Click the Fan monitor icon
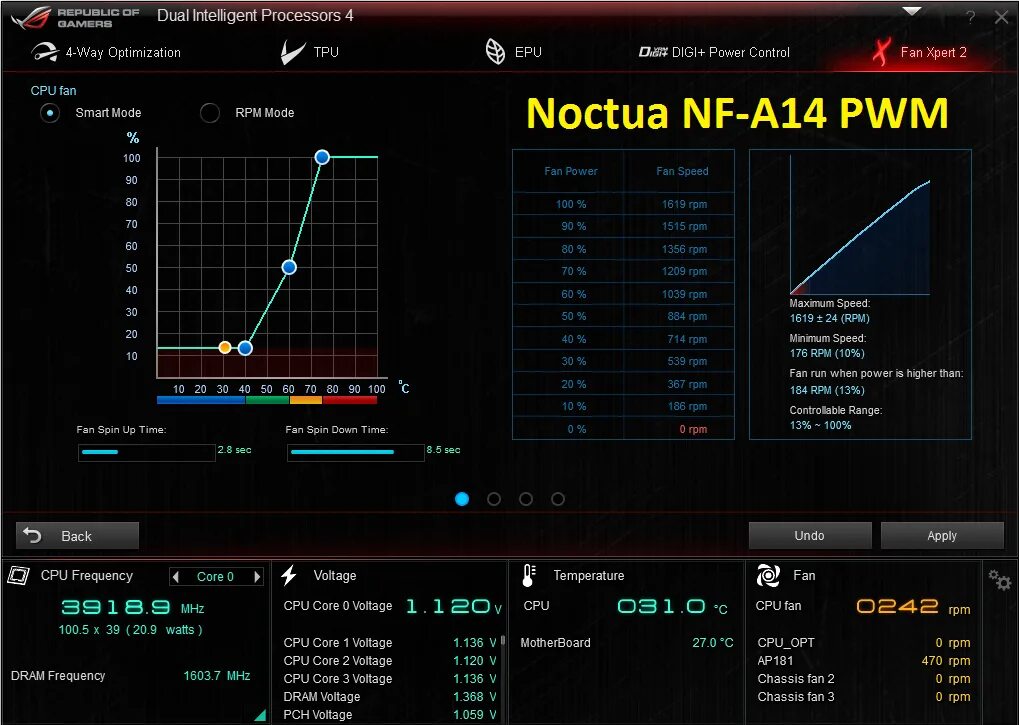The image size is (1019, 725). [767, 575]
